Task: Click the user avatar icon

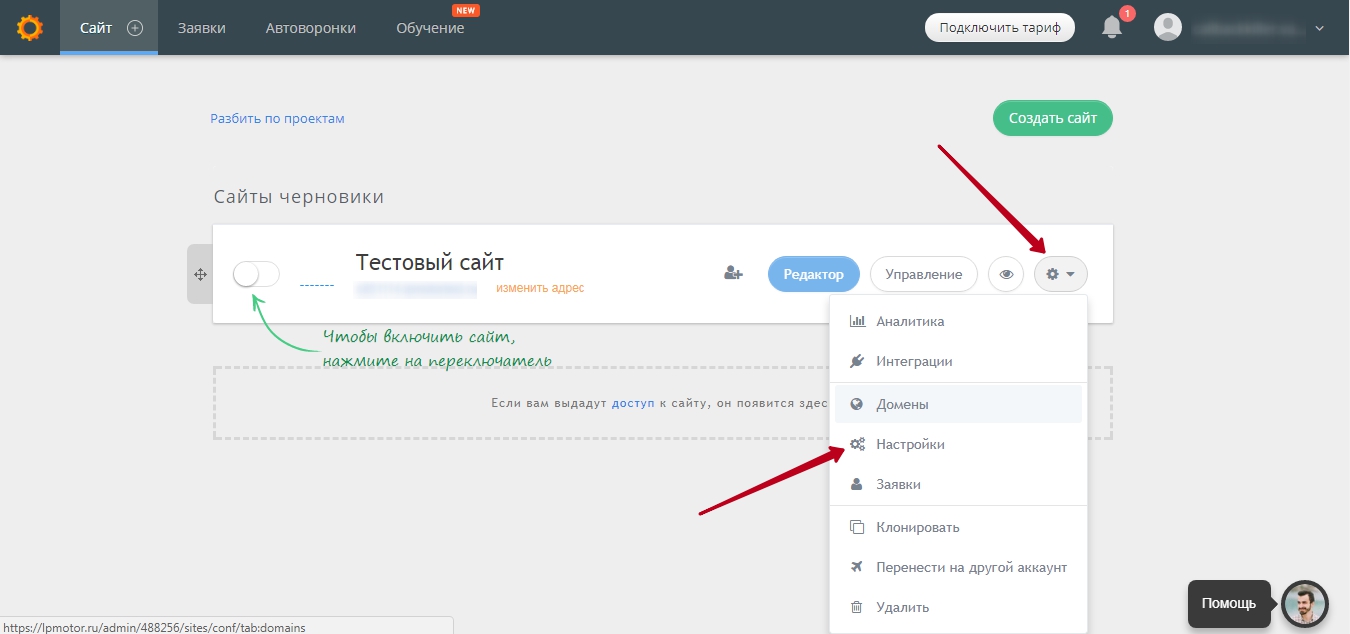Action: point(1167,27)
